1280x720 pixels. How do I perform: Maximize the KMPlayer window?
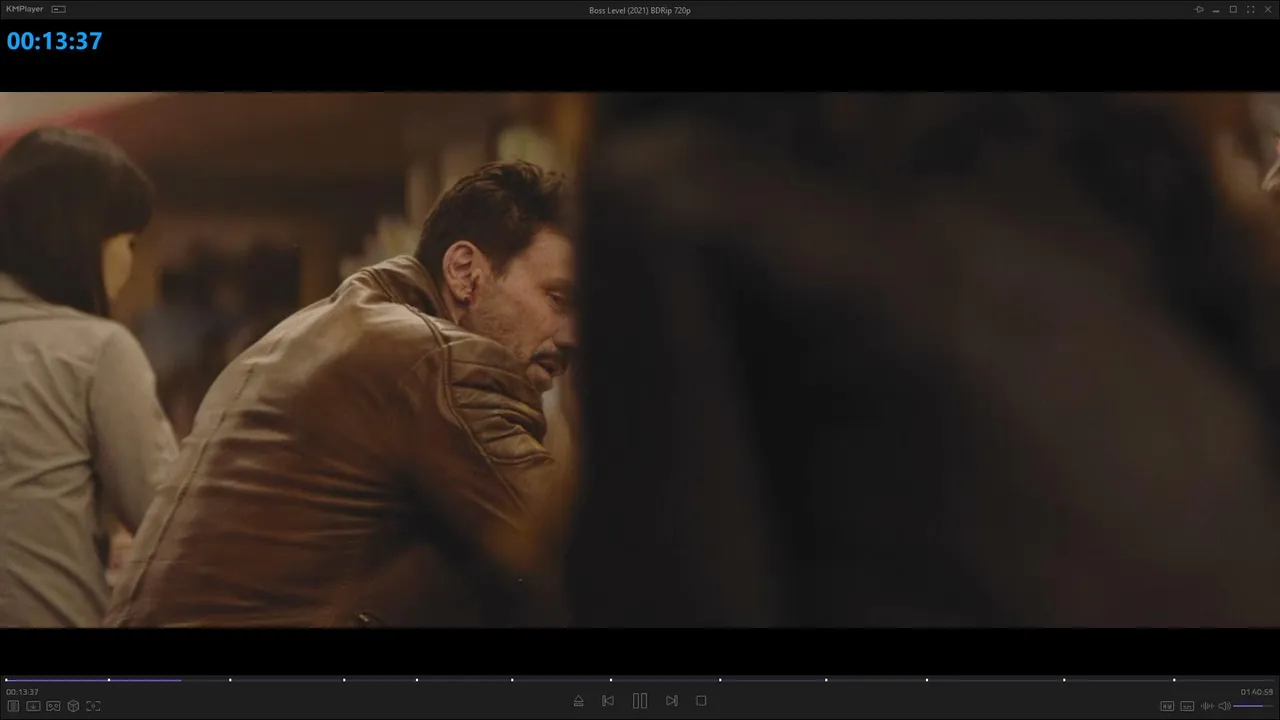[1233, 9]
